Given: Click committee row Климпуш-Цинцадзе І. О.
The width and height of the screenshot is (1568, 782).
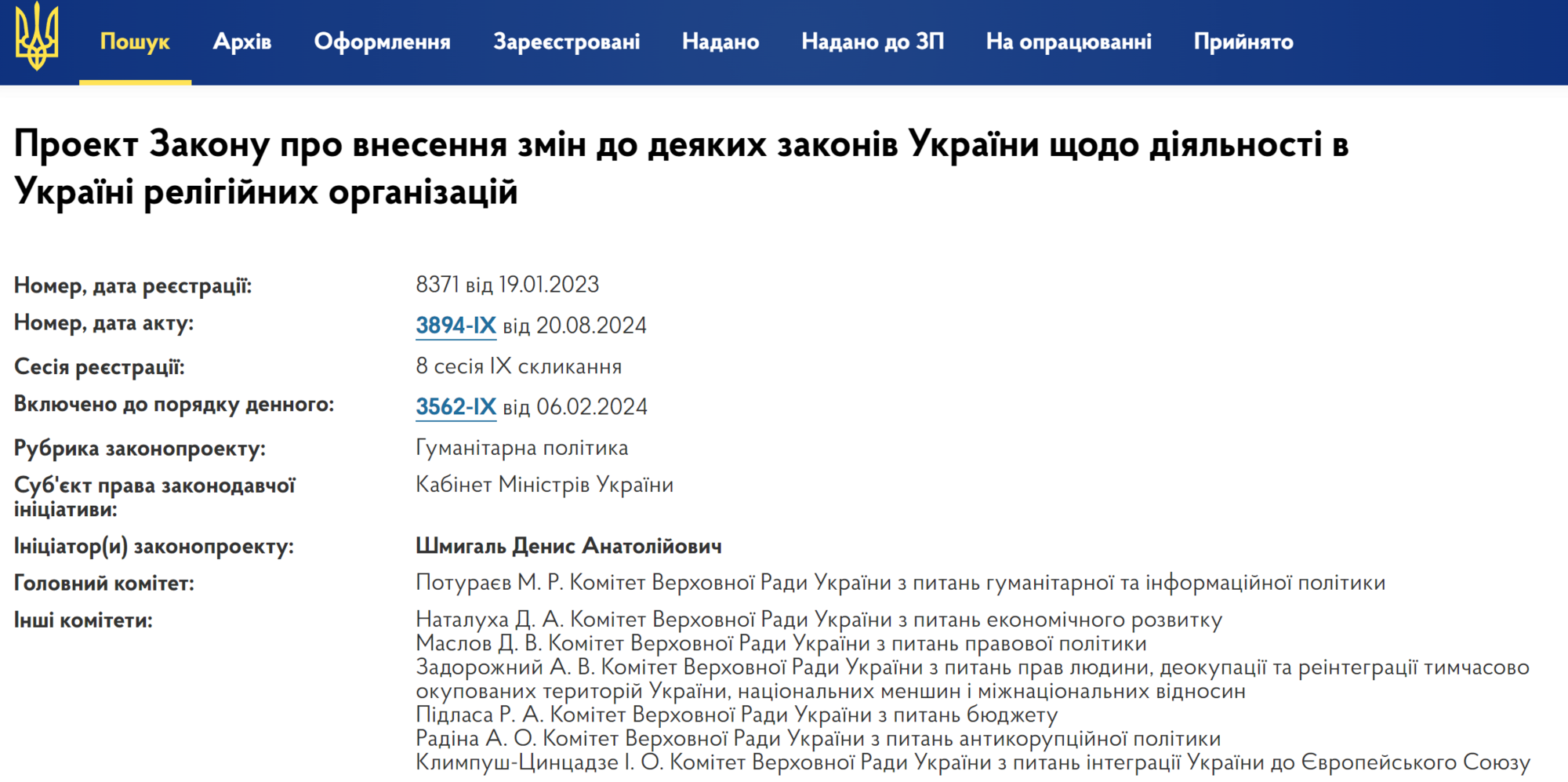Looking at the screenshot, I should [x=972, y=762].
